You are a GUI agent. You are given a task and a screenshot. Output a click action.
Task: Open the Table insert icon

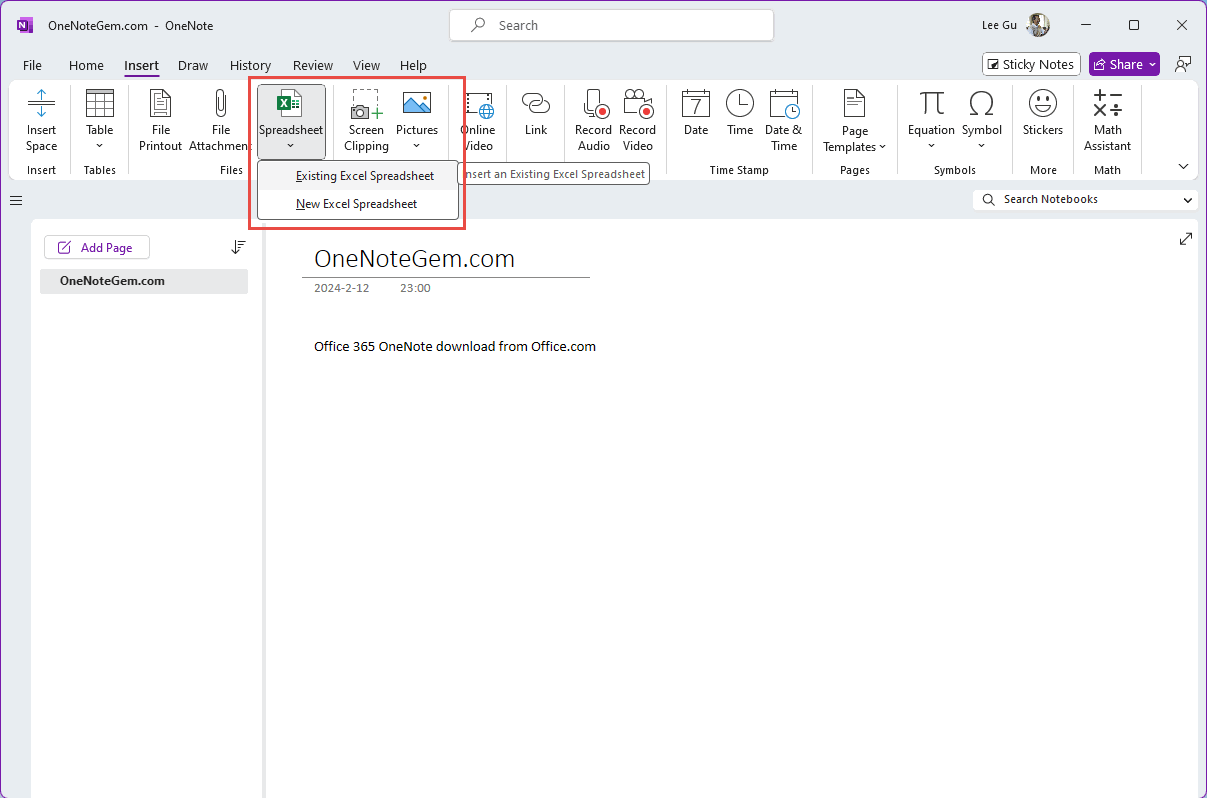point(100,103)
